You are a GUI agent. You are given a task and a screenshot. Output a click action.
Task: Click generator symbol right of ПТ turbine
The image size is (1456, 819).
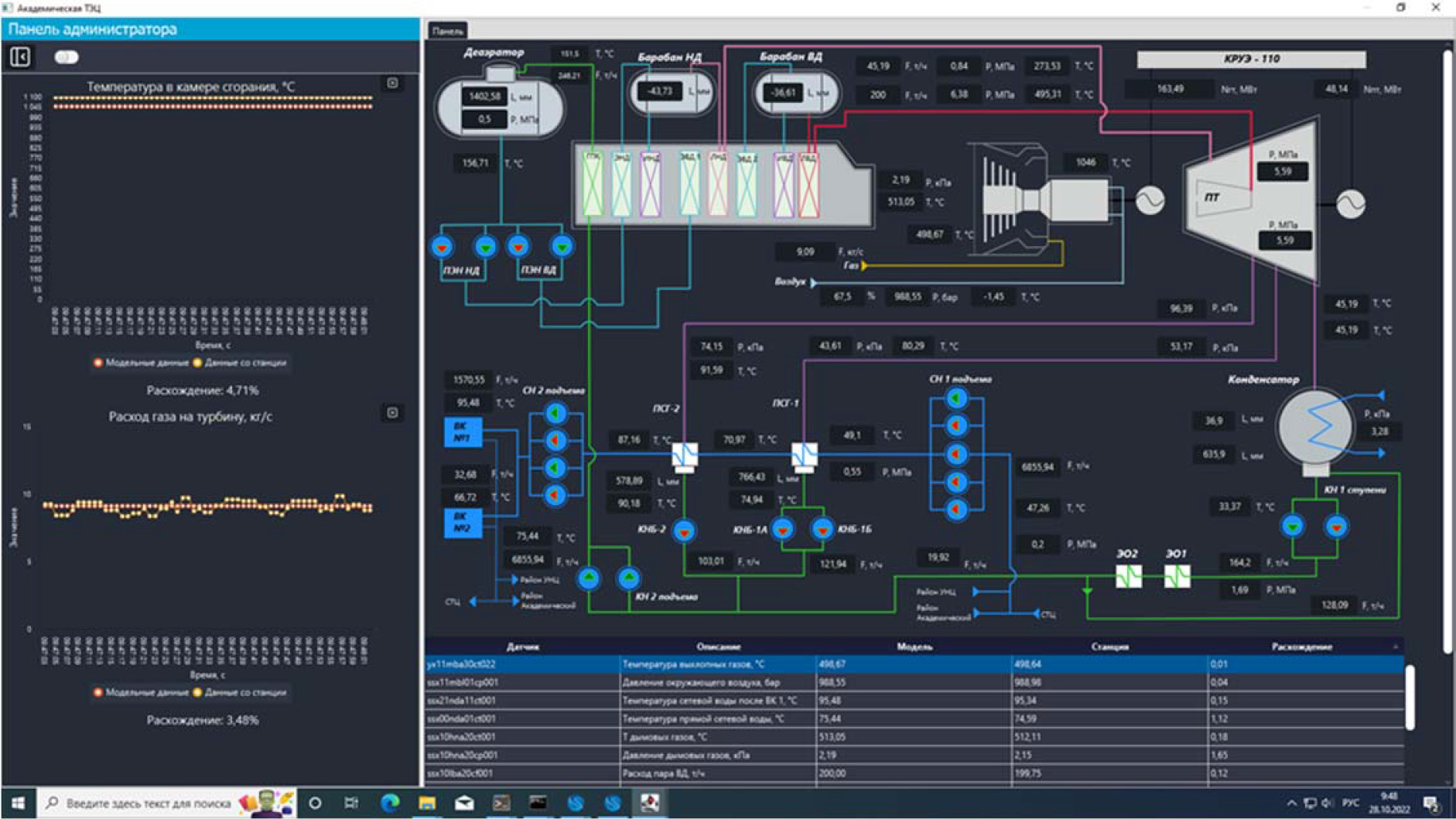click(1351, 204)
